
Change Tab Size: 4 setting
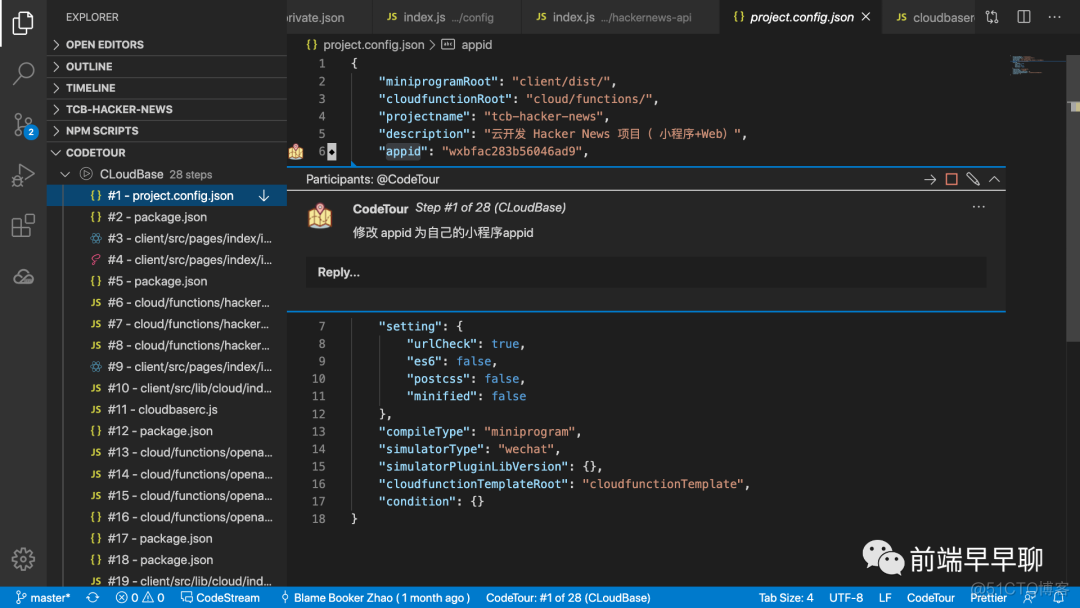(x=786, y=598)
